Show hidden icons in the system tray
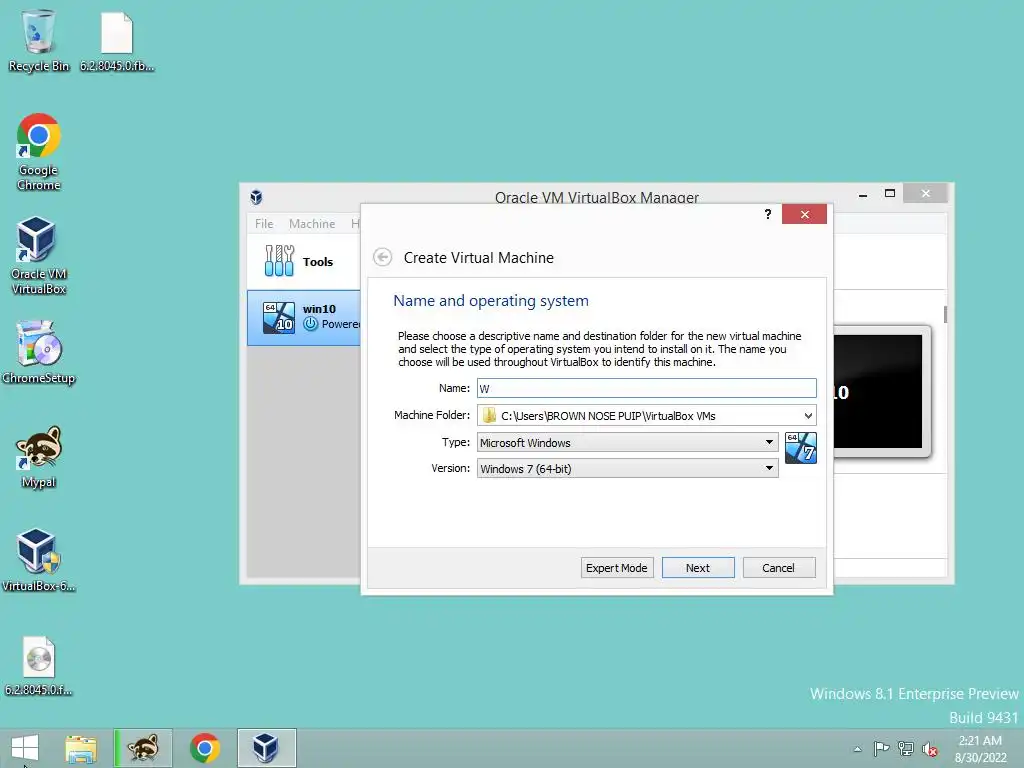Viewport: 1024px width, 768px height. [857, 749]
